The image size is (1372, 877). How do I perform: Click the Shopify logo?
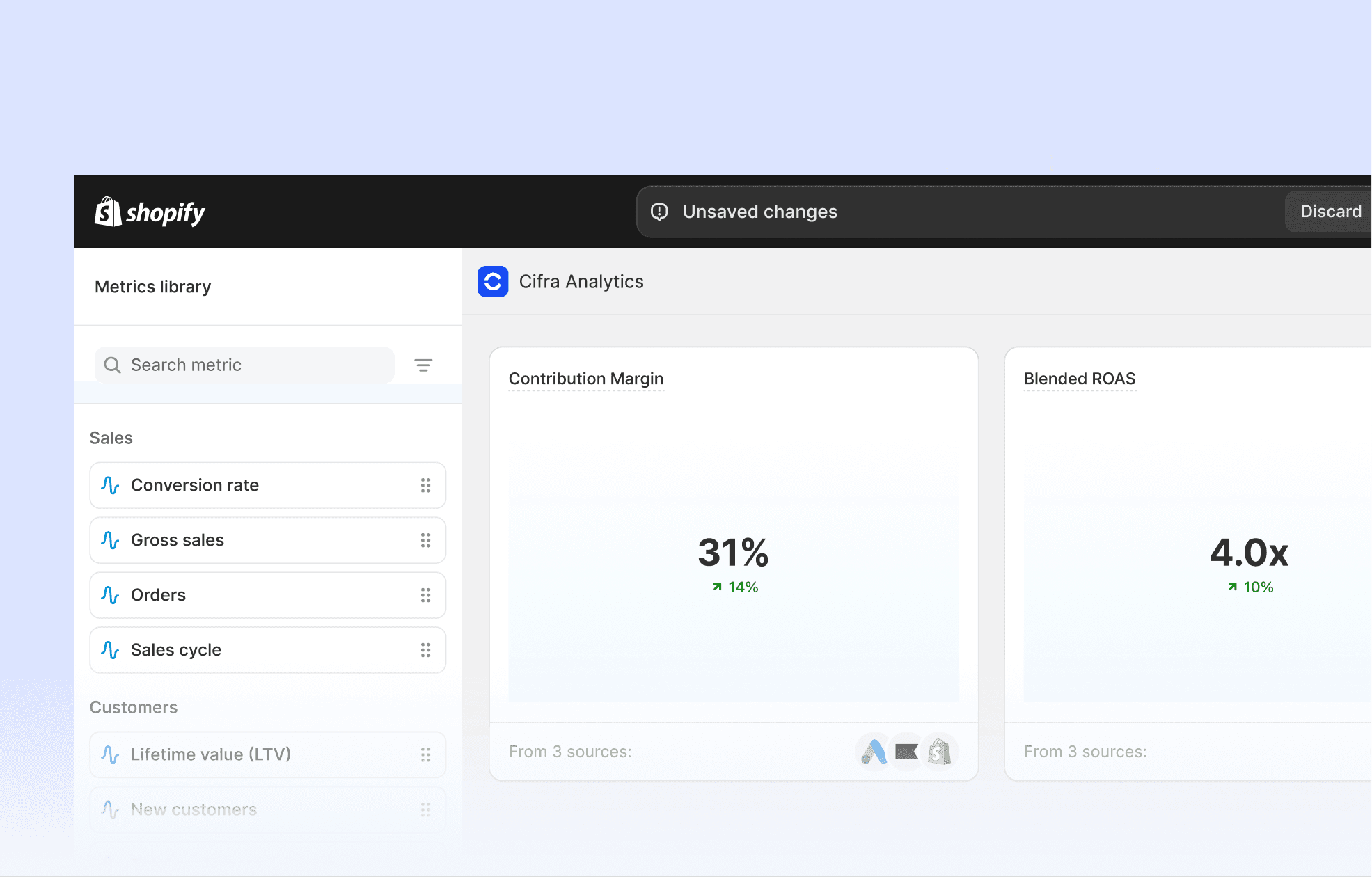[x=150, y=212]
